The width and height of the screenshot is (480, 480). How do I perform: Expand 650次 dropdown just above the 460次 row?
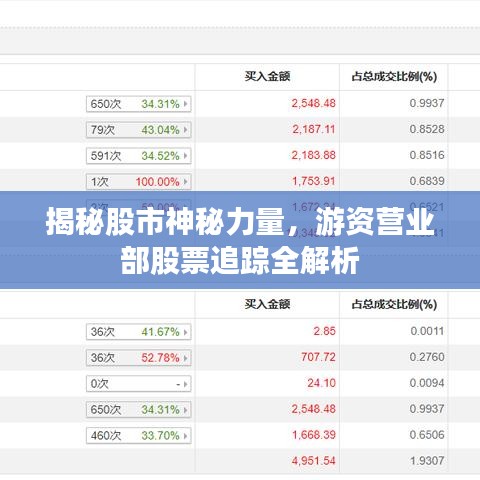pyautogui.click(x=138, y=409)
